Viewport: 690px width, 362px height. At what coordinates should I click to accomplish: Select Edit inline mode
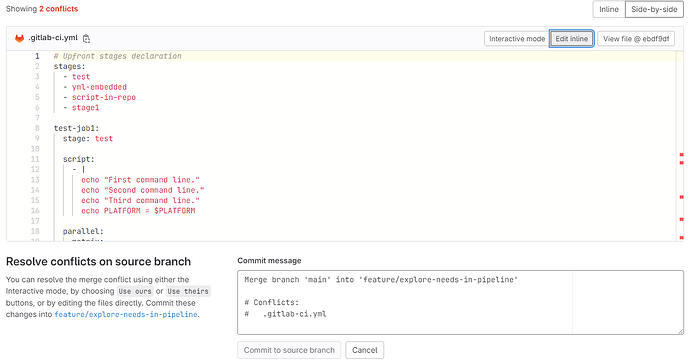(x=572, y=39)
